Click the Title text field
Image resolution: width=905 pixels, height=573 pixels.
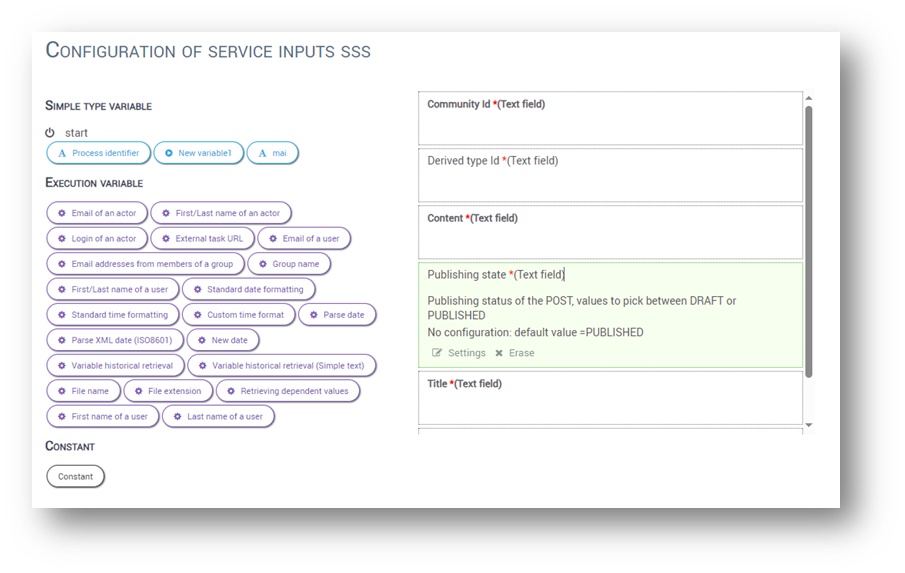pos(609,406)
